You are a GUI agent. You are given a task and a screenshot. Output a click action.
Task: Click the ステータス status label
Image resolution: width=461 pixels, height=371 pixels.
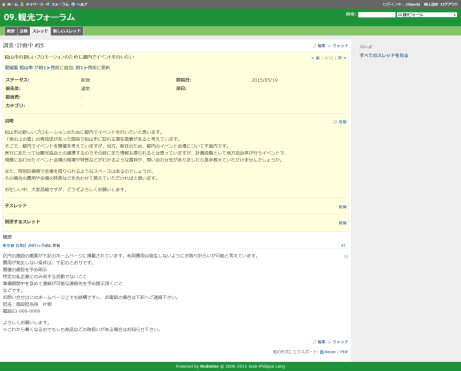pos(17,80)
